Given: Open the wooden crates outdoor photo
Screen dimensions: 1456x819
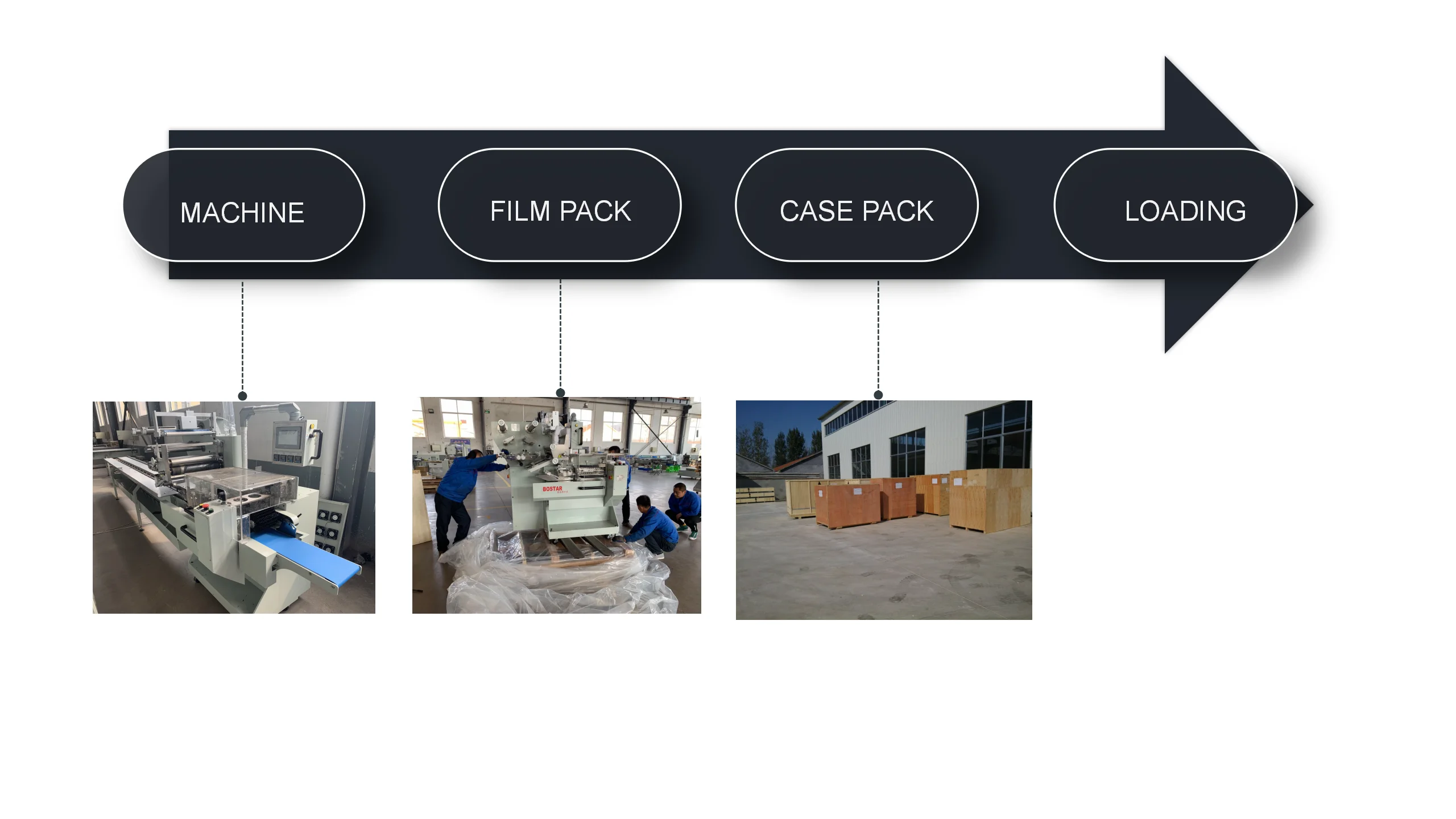Looking at the screenshot, I should click(x=884, y=510).
